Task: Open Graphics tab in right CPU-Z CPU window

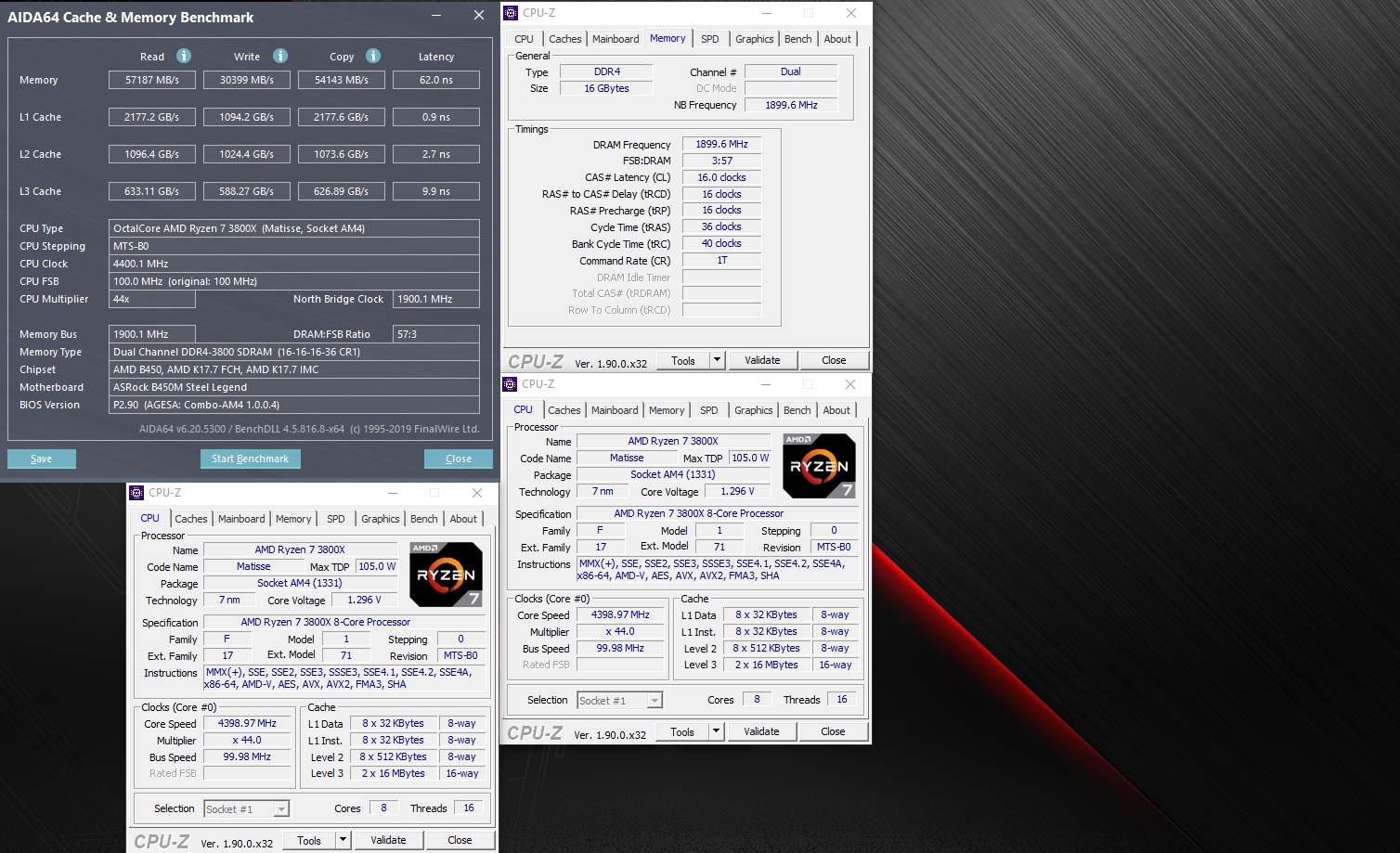Action: [x=753, y=410]
